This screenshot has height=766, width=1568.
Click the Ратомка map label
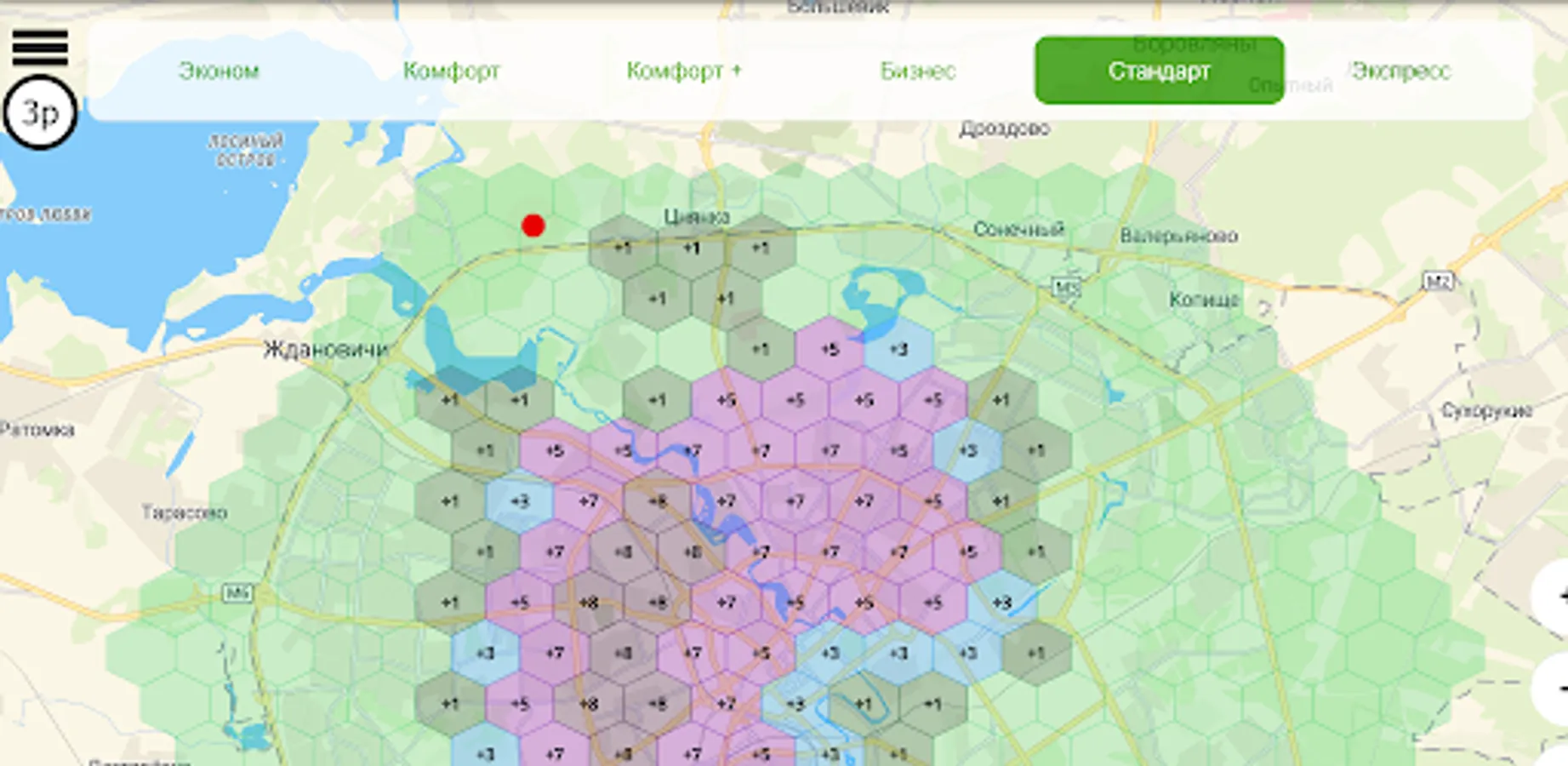[37, 430]
